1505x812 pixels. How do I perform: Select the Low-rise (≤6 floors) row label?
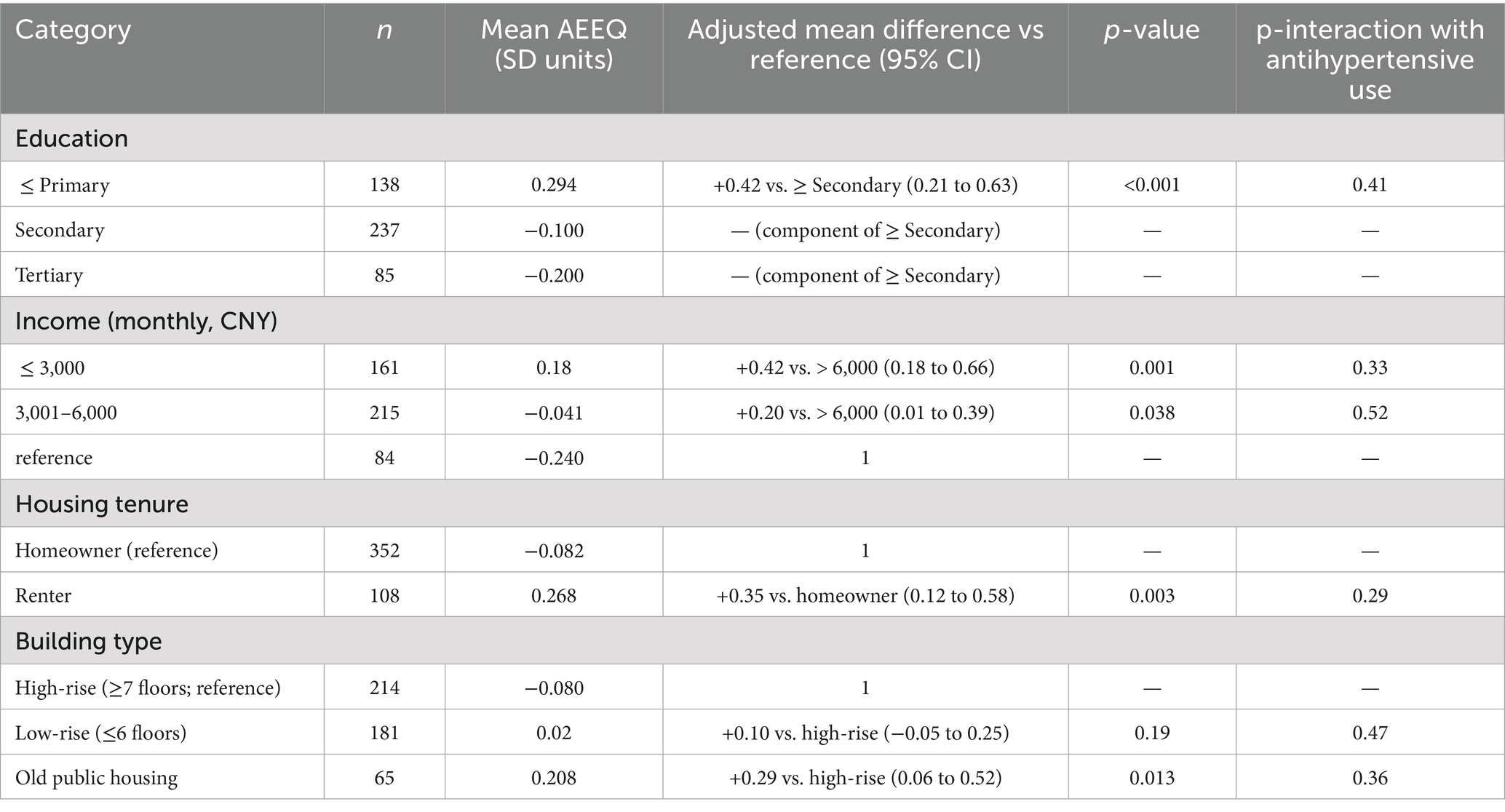point(100,732)
